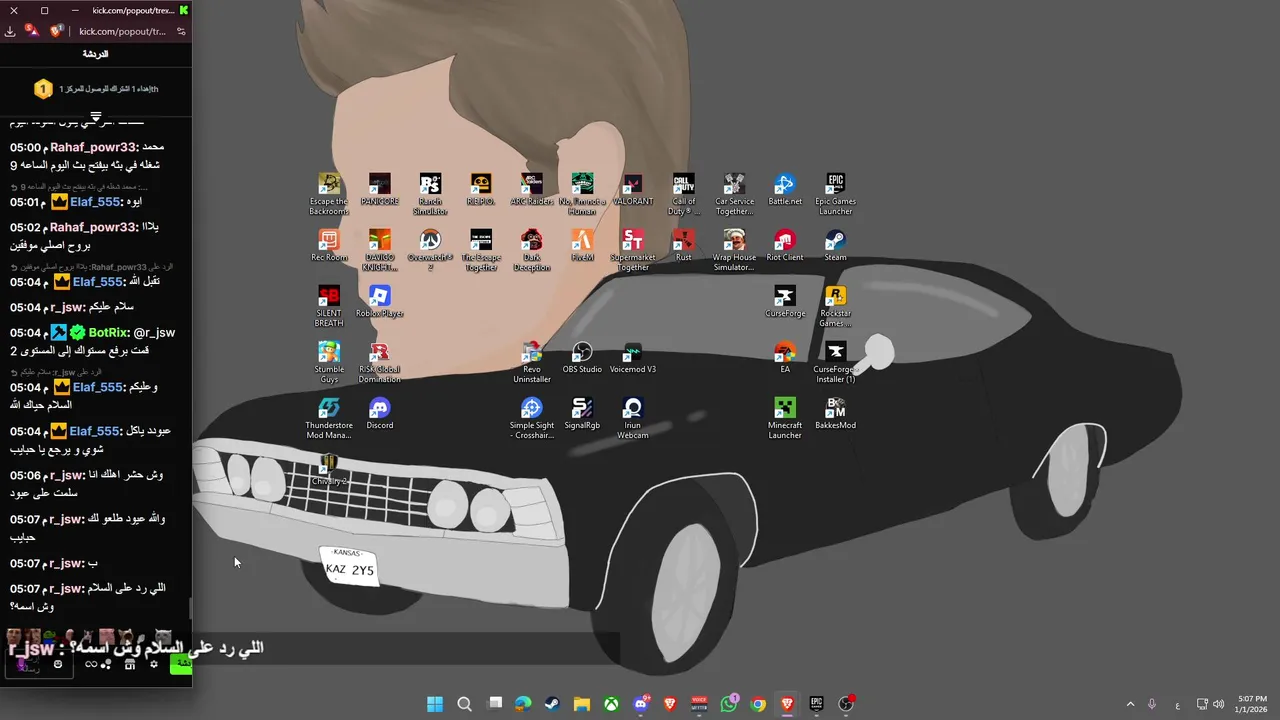
Task: Open Roblox Player desktop shortcut
Action: tap(380, 302)
